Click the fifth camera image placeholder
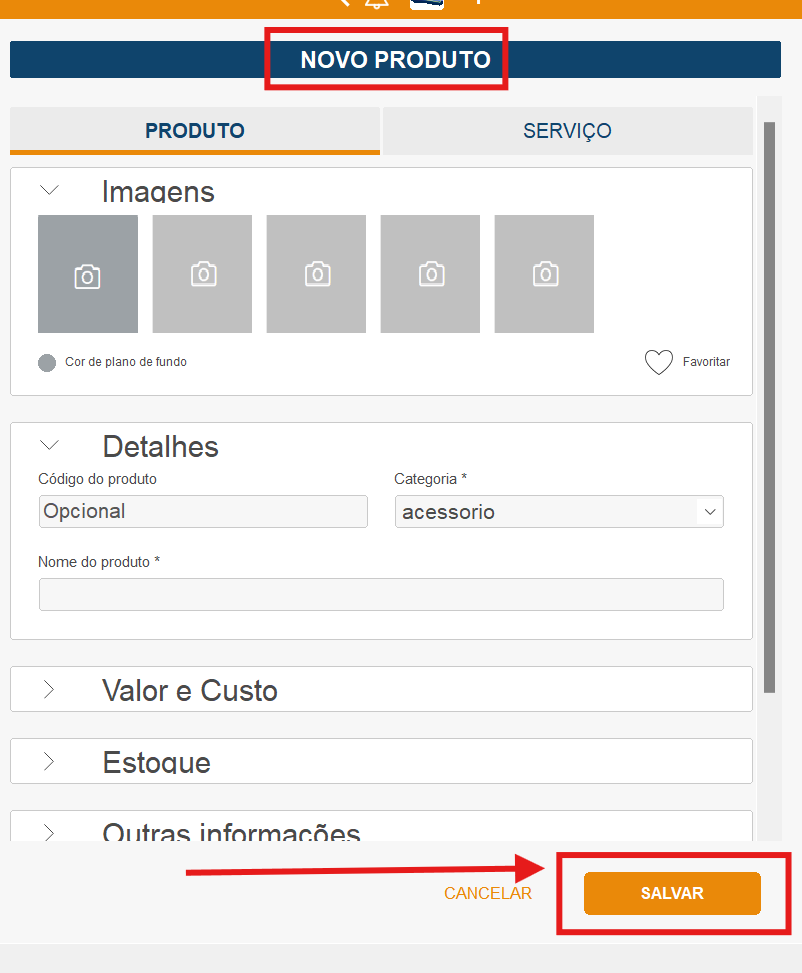The image size is (802, 973). (x=544, y=274)
